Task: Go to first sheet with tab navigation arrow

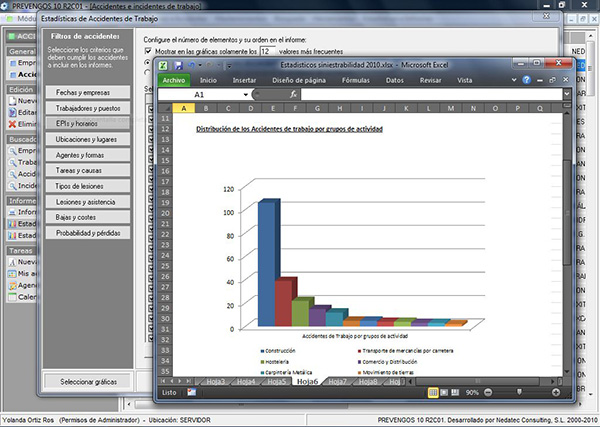Action: pos(163,381)
